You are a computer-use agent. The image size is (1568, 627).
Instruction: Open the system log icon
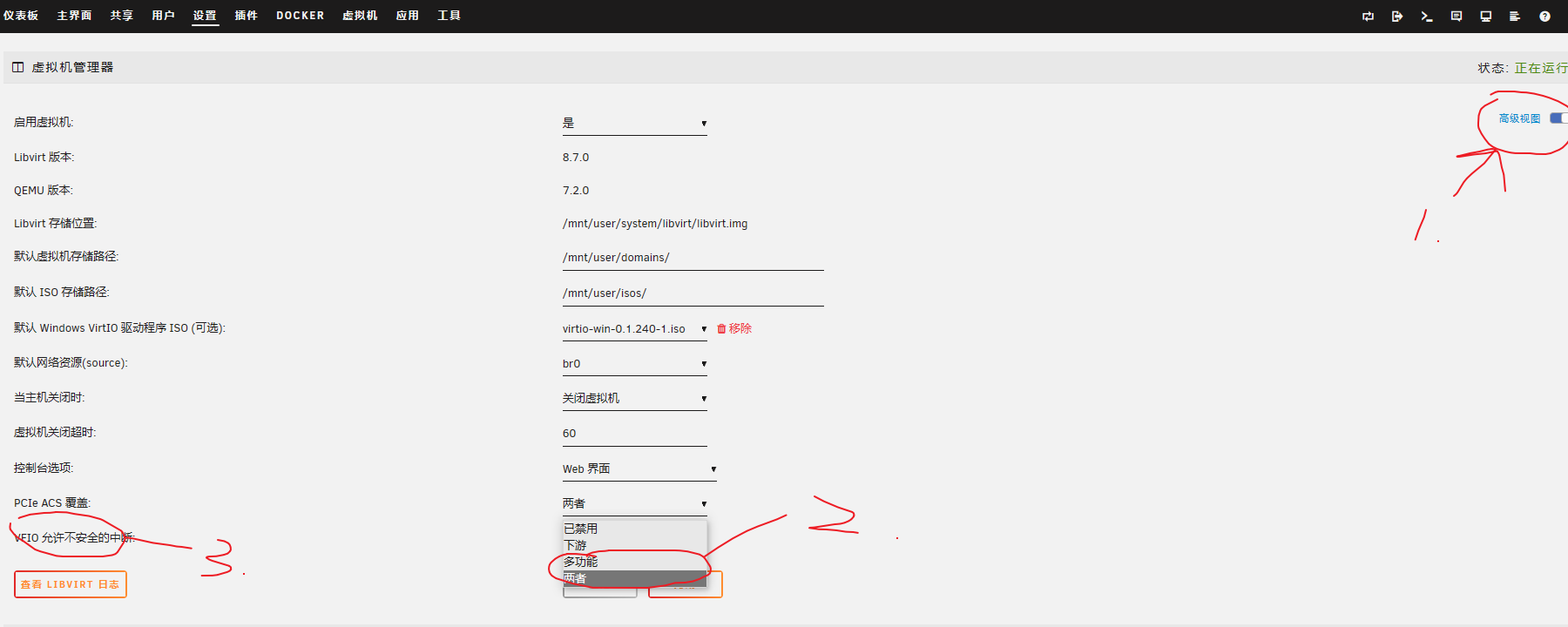pos(1515,17)
